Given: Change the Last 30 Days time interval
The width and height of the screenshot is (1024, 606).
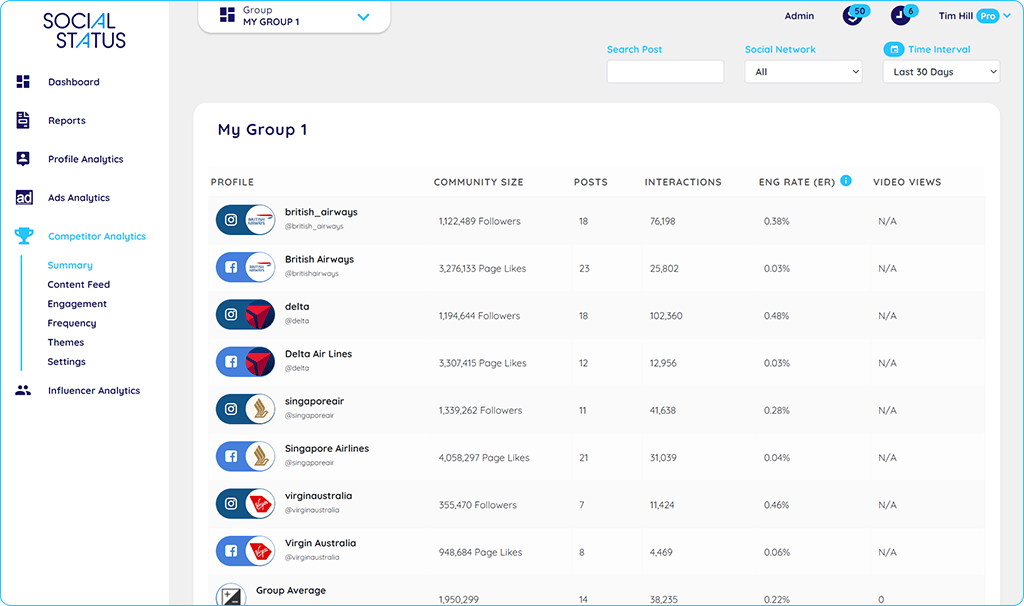Looking at the screenshot, I should point(940,71).
